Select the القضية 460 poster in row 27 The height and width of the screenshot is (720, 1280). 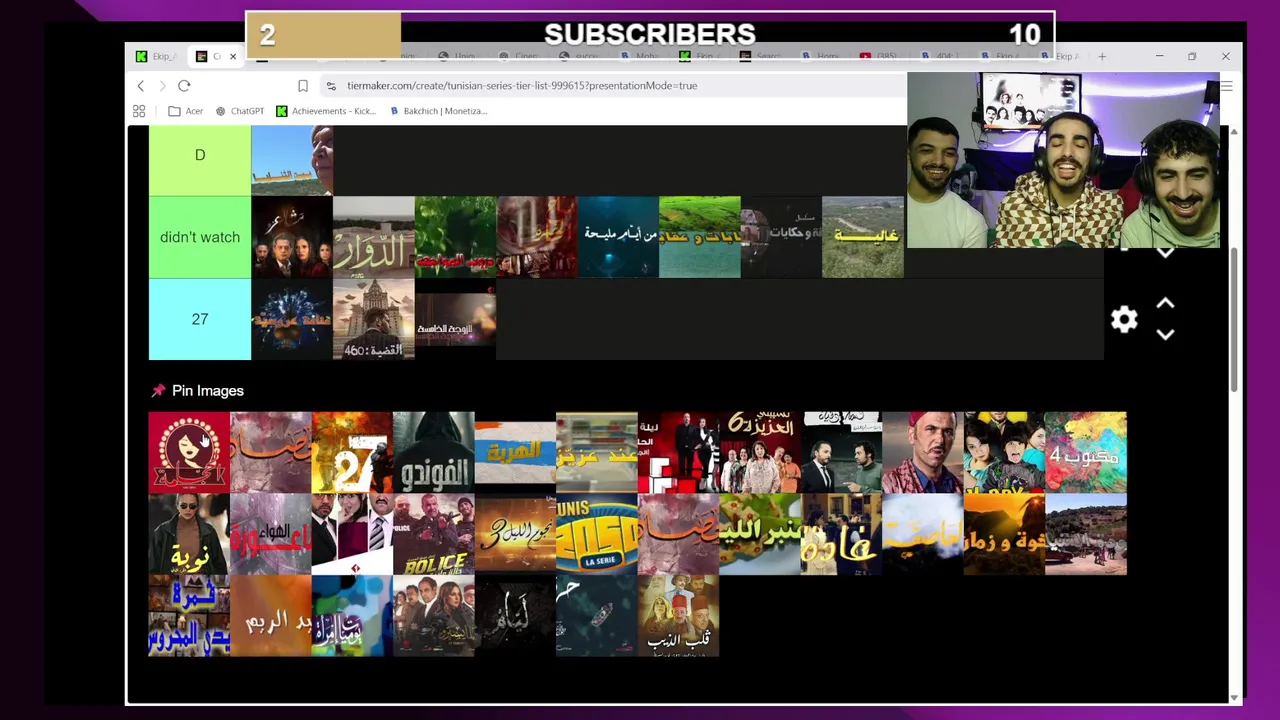374,319
